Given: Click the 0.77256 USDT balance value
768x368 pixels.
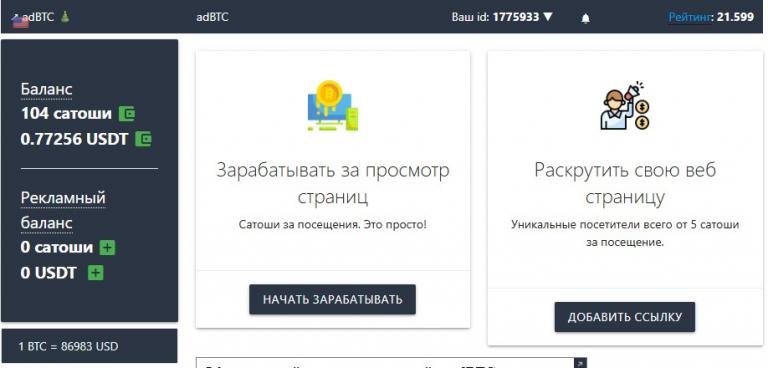Looking at the screenshot, I should pos(74,139).
